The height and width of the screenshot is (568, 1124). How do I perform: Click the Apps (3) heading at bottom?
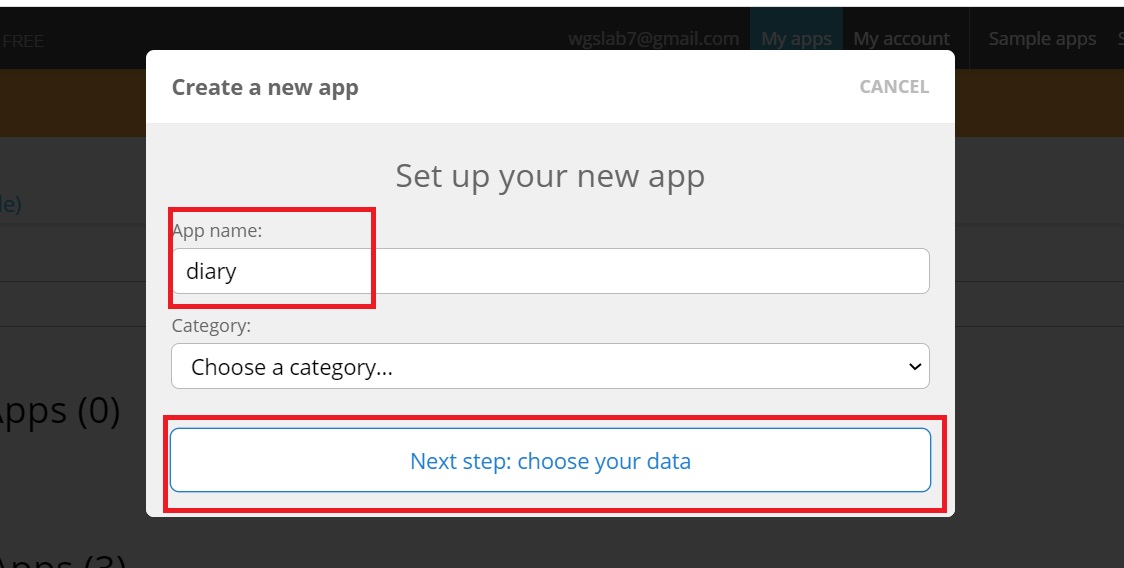pos(64,559)
